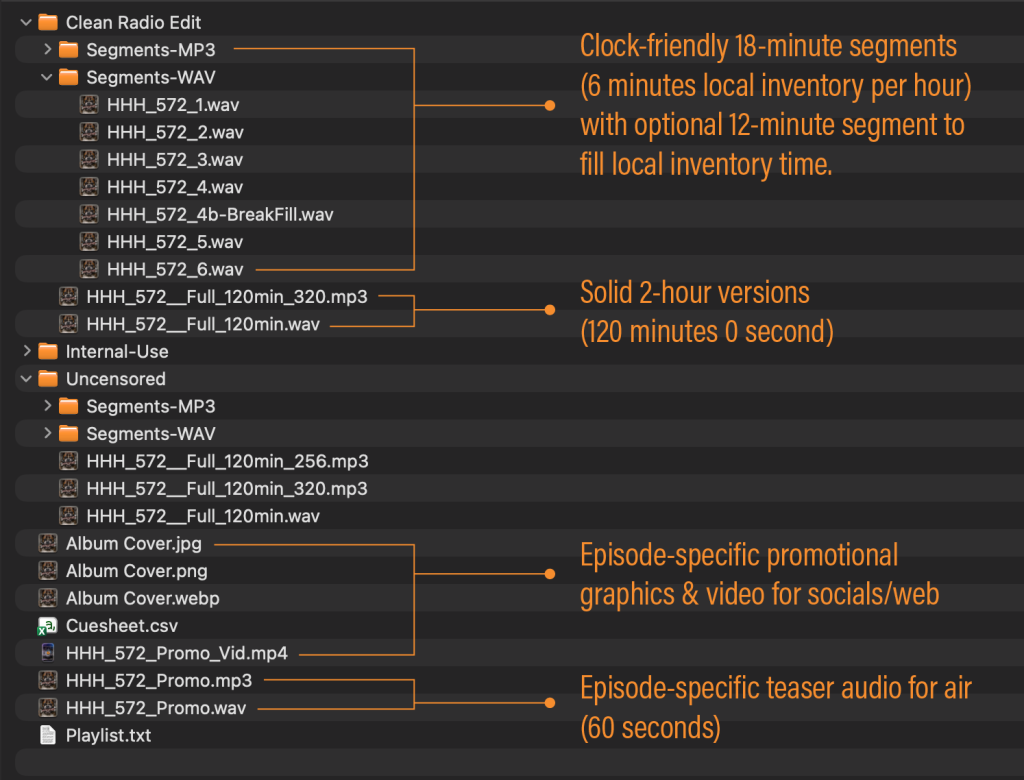Screen dimensions: 1024x780
Task: Select file name Playlist.txt
Action: 108,736
